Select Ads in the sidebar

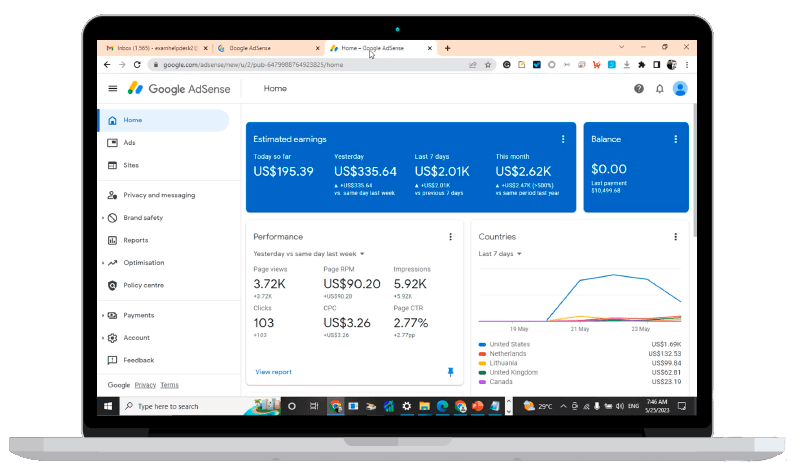[x=129, y=143]
